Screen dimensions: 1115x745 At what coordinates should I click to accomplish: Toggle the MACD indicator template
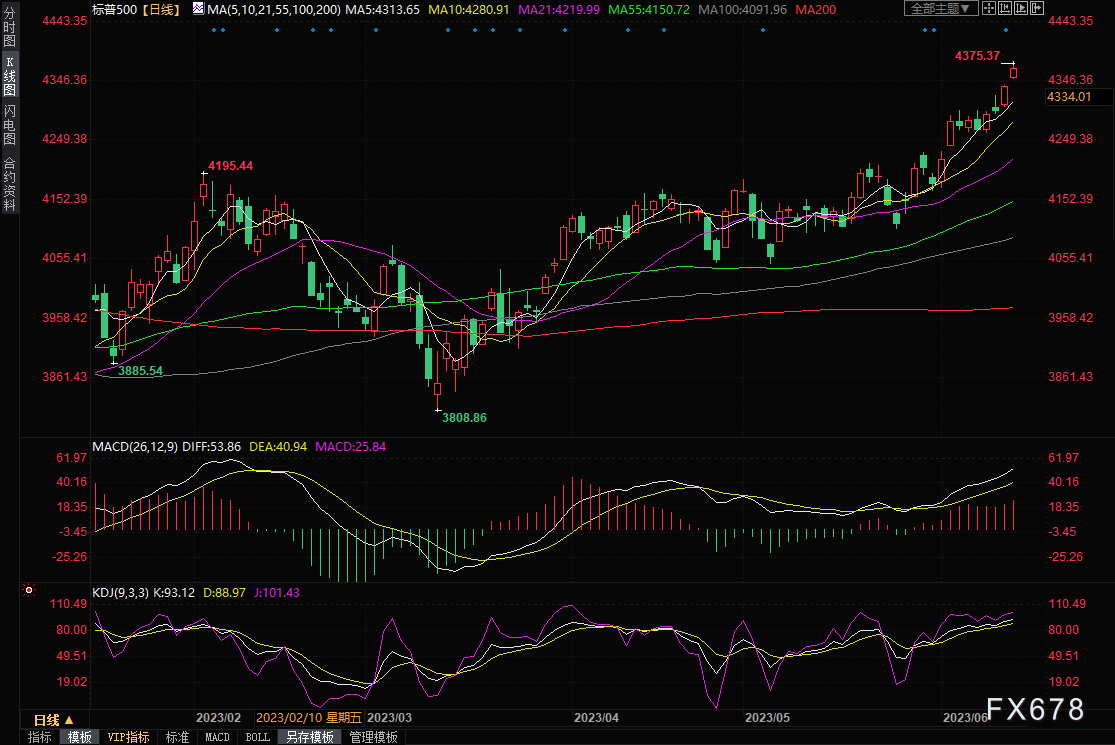217,737
